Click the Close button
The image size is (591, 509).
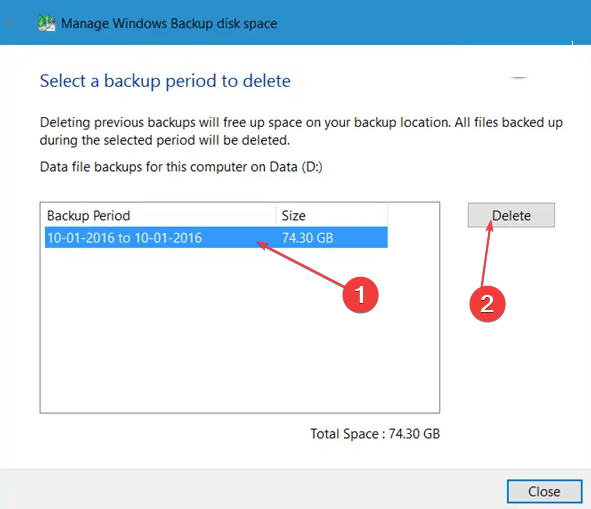(x=545, y=491)
